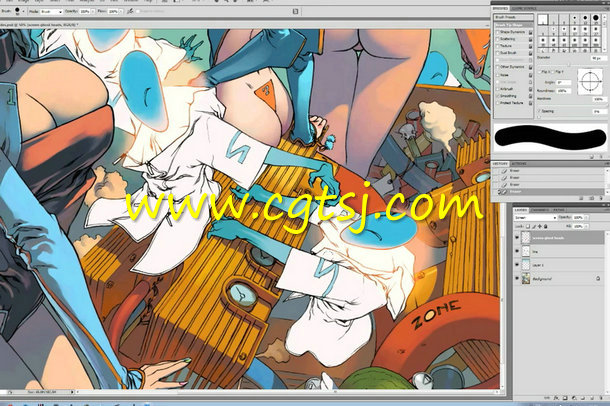Click the Diameter value field
Screen dimensions: 610x406
pyautogui.click(x=598, y=58)
